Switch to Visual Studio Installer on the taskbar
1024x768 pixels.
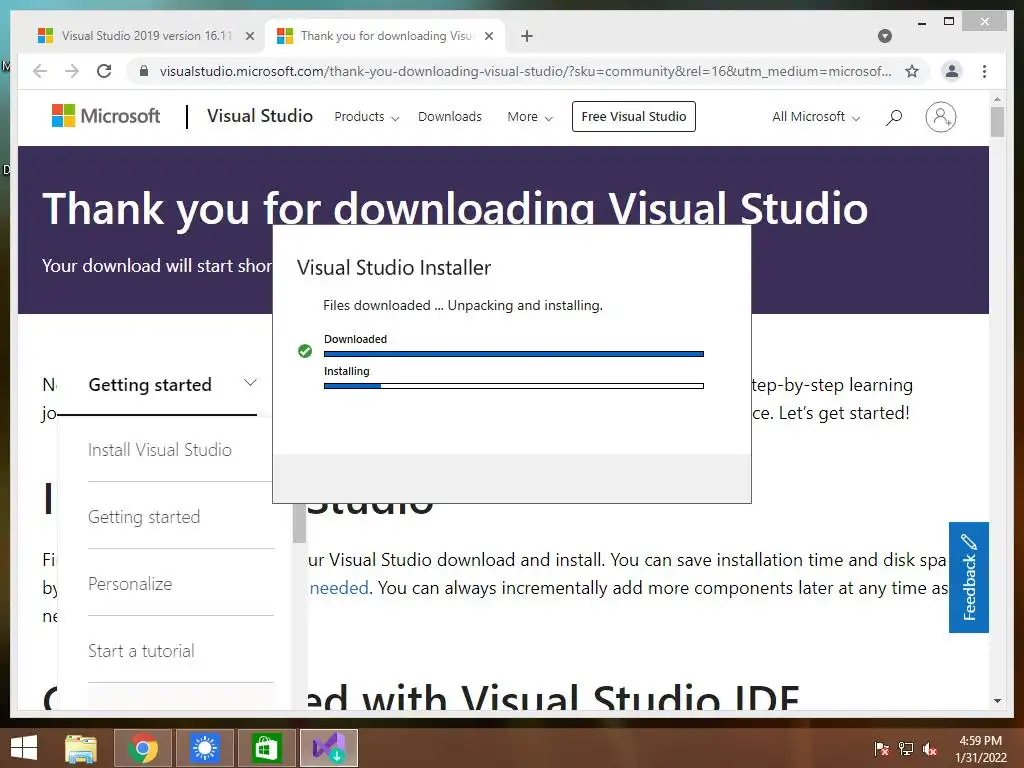[x=328, y=748]
